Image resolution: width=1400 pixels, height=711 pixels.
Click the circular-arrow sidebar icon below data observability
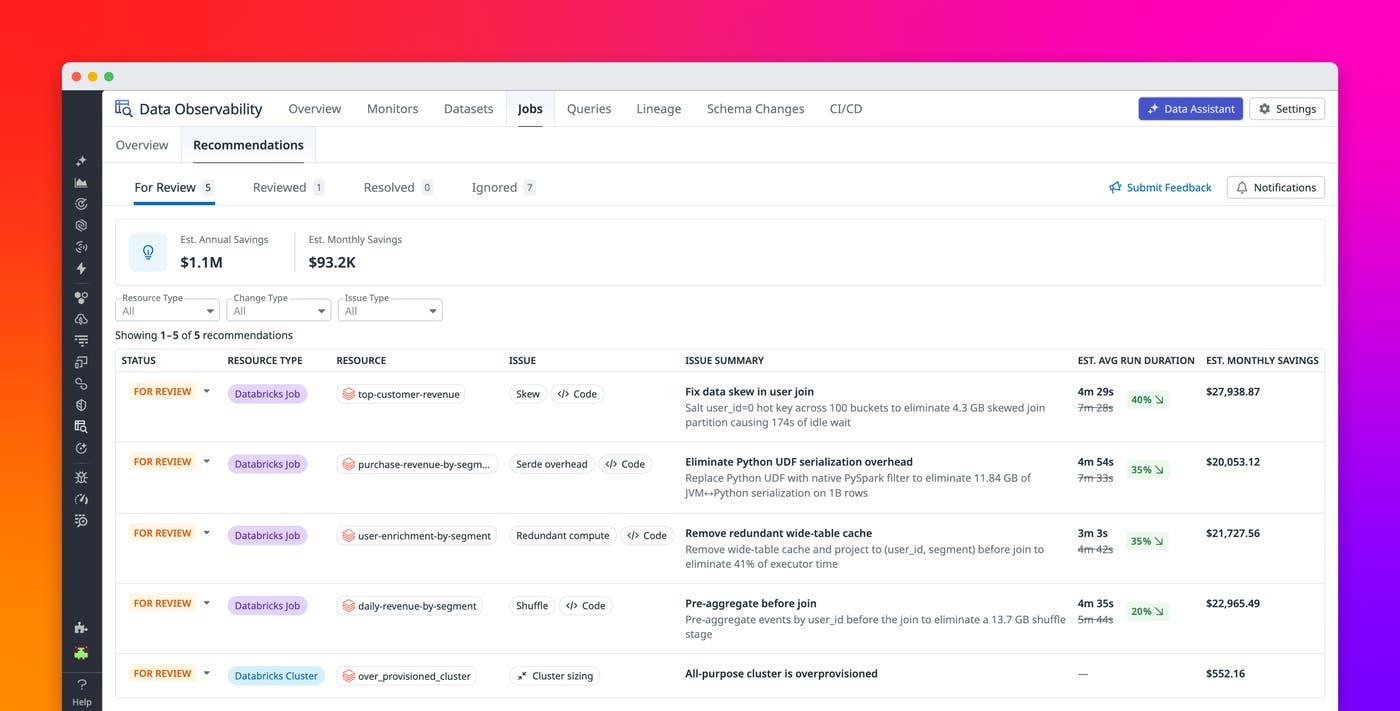[81, 449]
